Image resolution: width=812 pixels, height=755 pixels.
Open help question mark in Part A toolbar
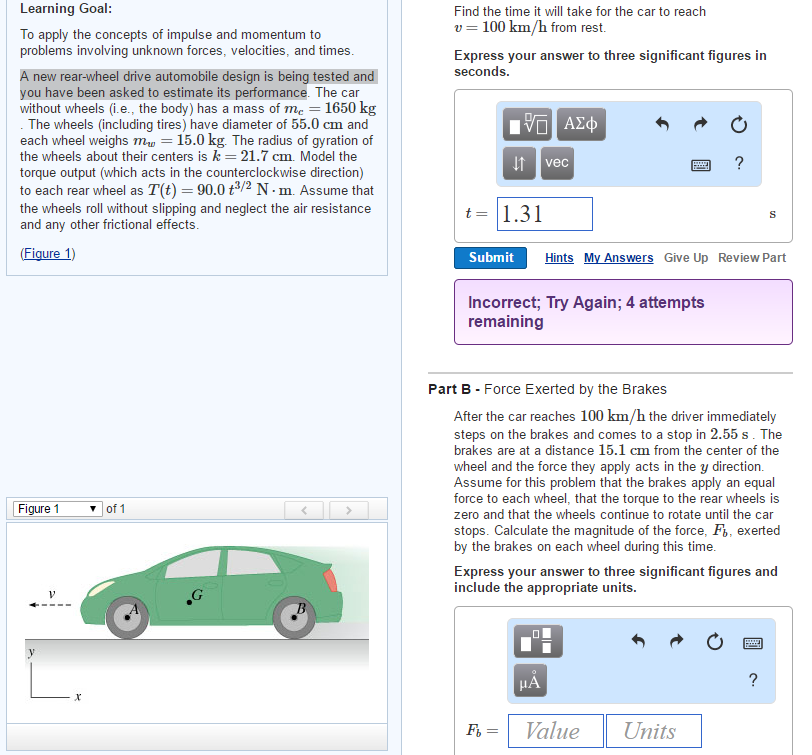click(739, 165)
